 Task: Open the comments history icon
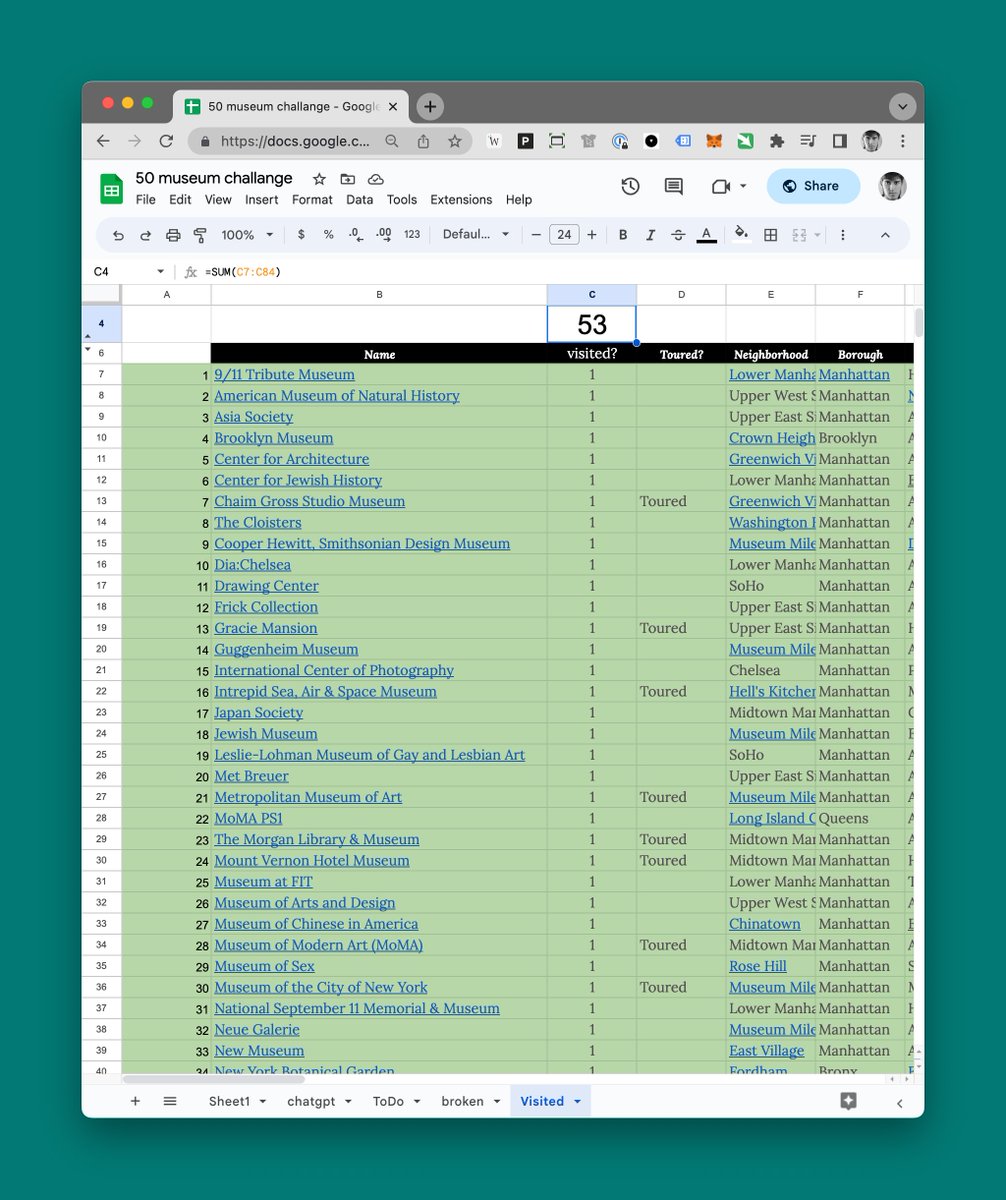(x=674, y=186)
